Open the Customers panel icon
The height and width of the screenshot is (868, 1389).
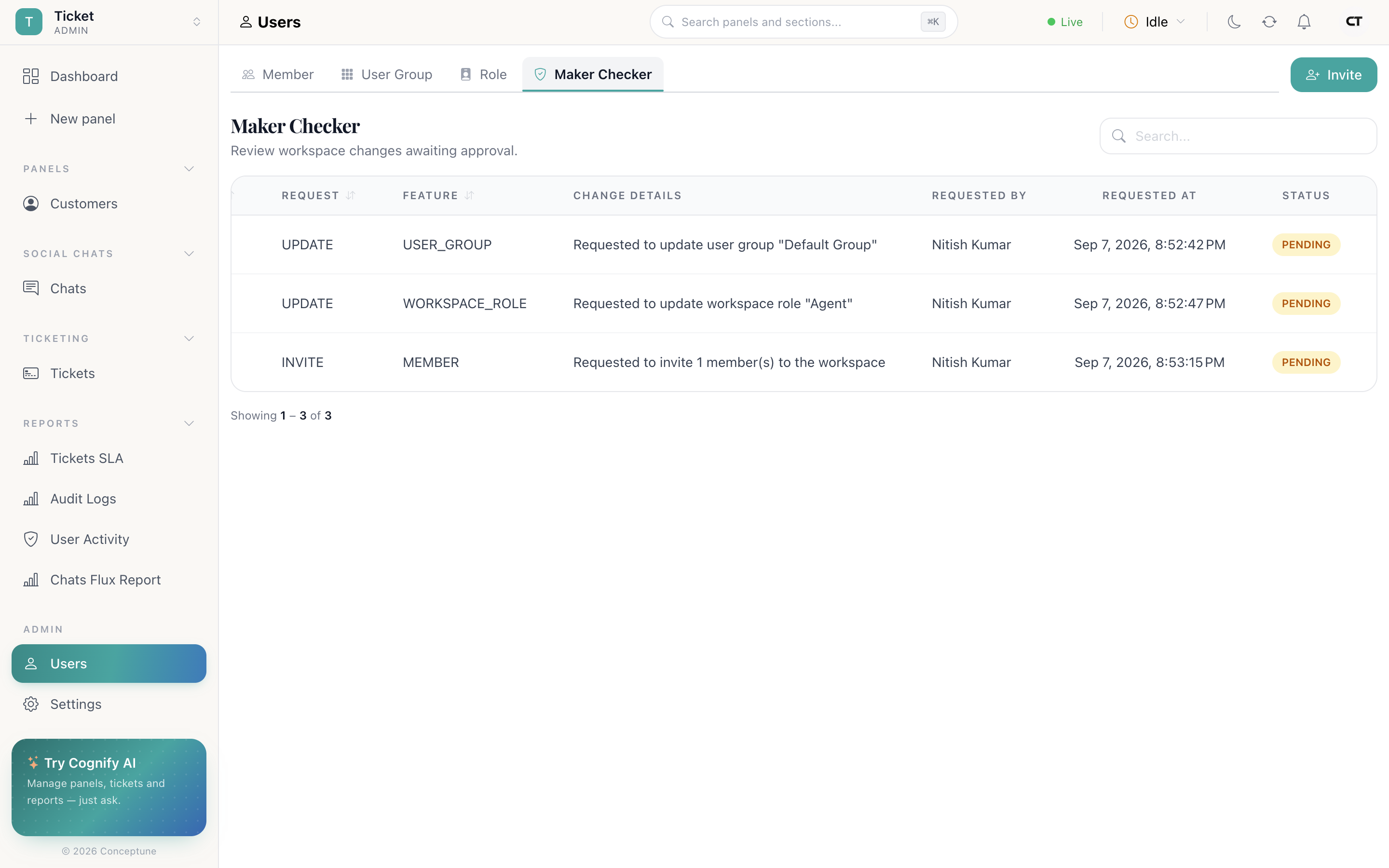click(x=31, y=204)
